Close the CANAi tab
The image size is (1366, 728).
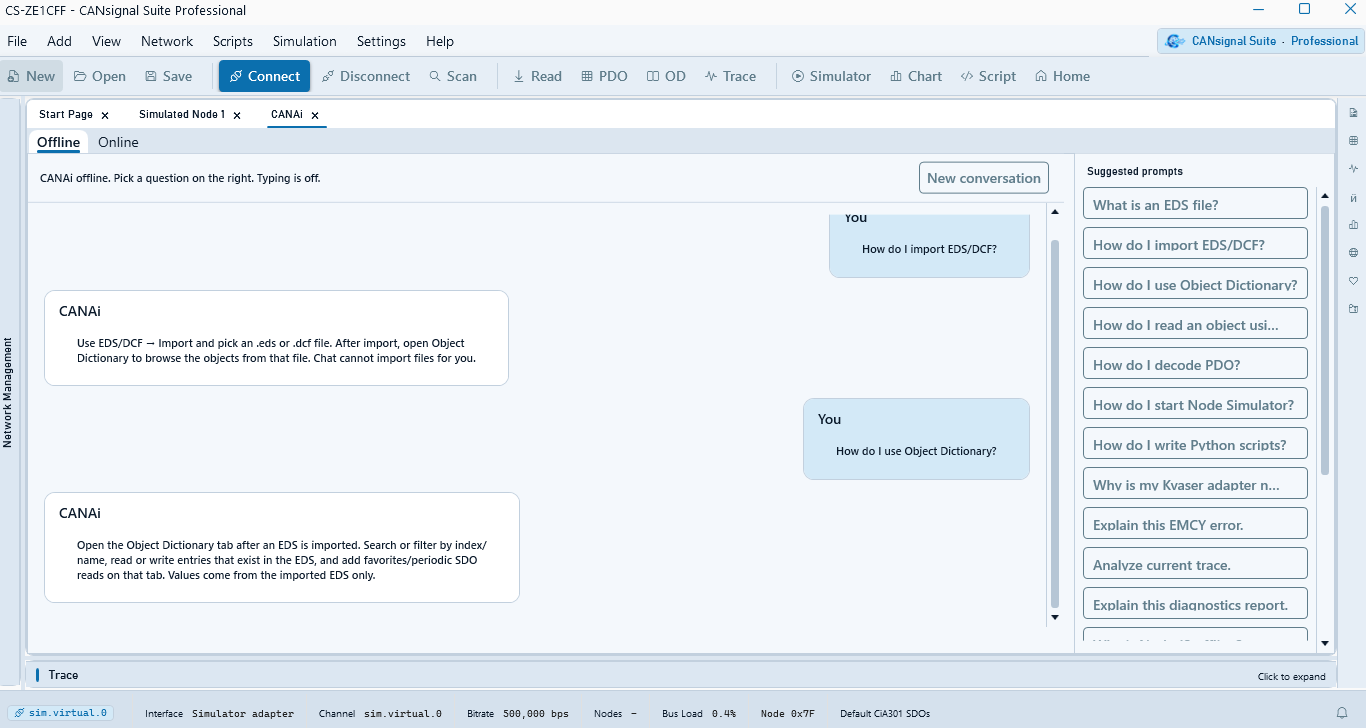coord(315,116)
